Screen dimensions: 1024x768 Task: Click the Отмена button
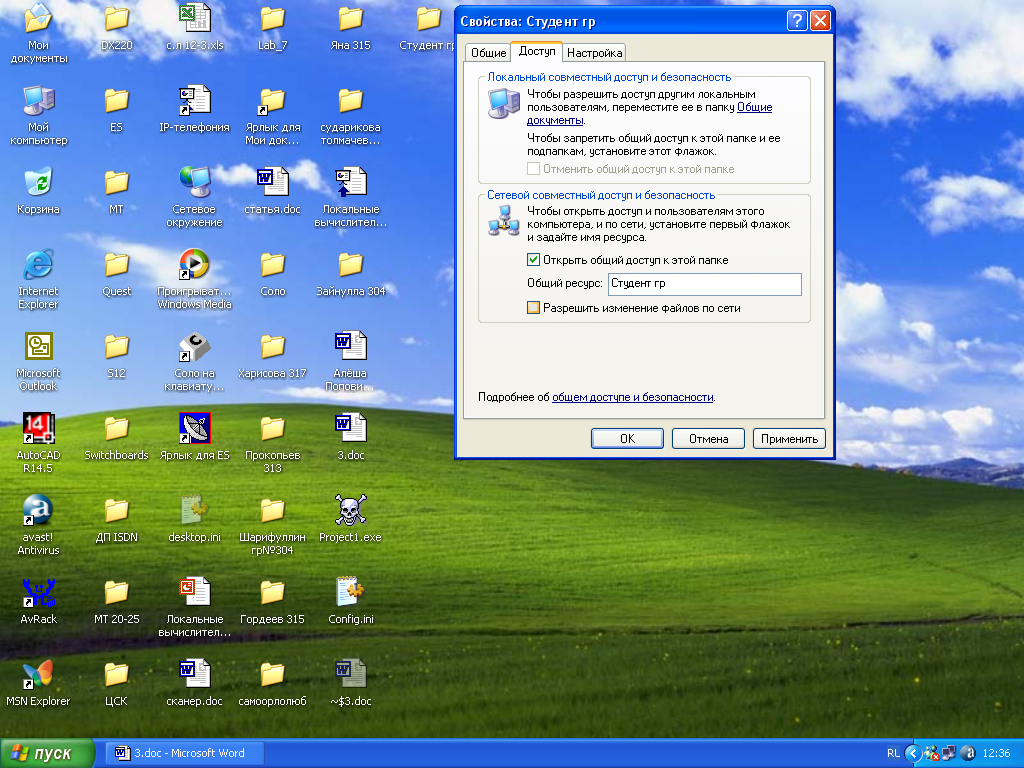coord(708,439)
